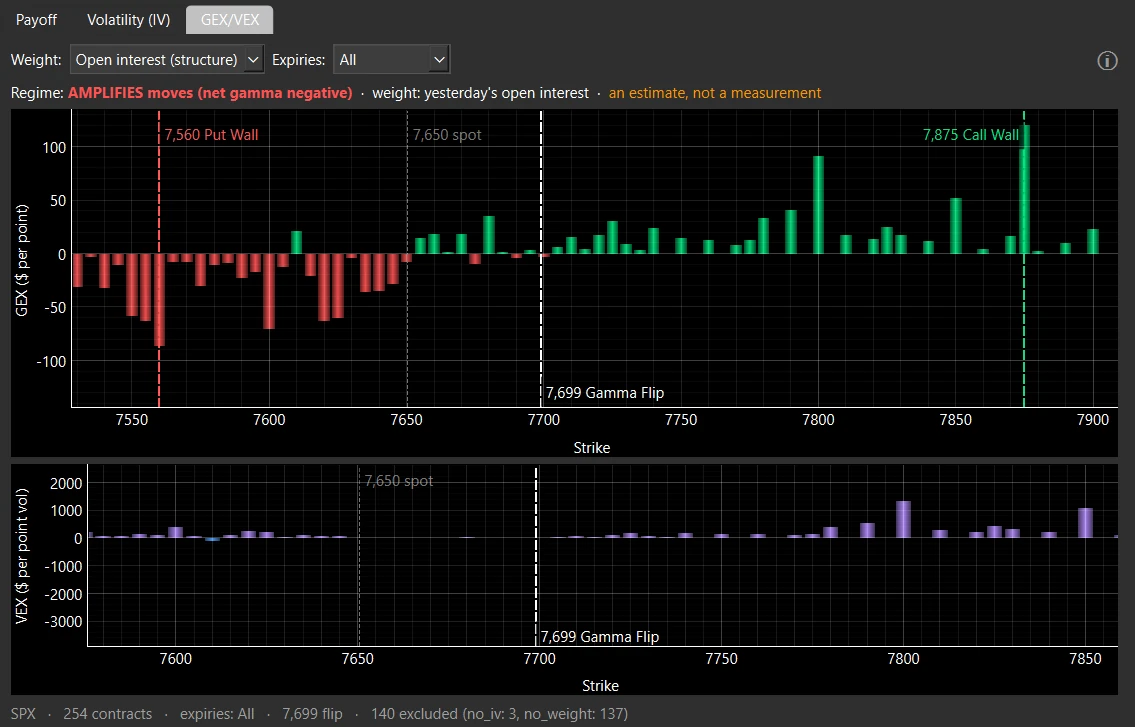This screenshot has height=727, width=1135.
Task: Open the Weight dropdown showing Open interest (structure)
Action: pos(167,59)
